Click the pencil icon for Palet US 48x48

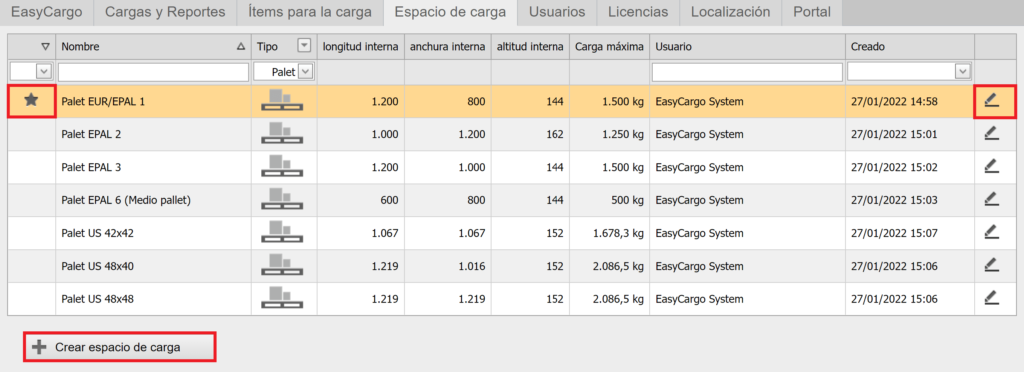click(991, 299)
